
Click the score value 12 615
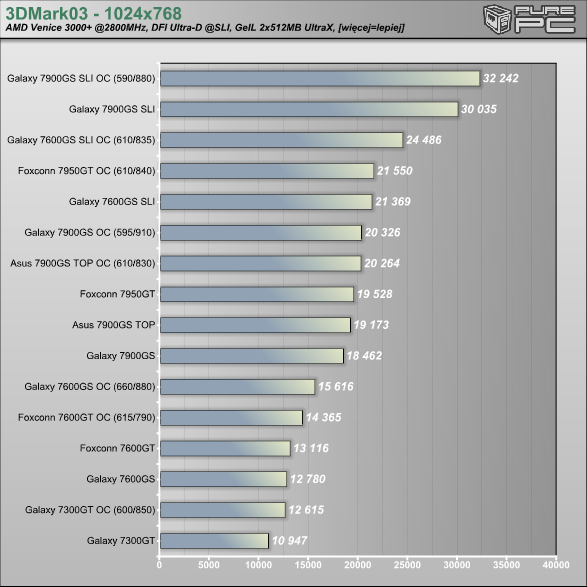point(306,510)
